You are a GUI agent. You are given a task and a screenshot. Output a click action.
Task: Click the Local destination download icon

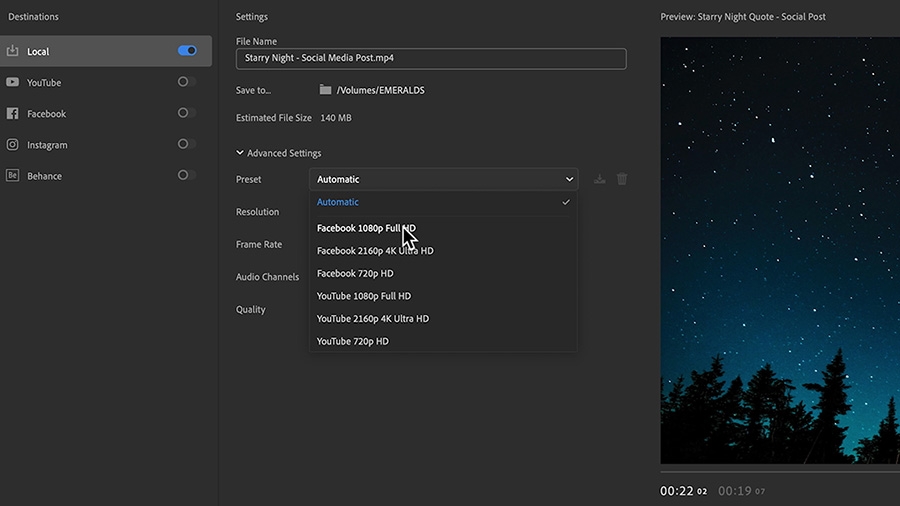pyautogui.click(x=12, y=51)
